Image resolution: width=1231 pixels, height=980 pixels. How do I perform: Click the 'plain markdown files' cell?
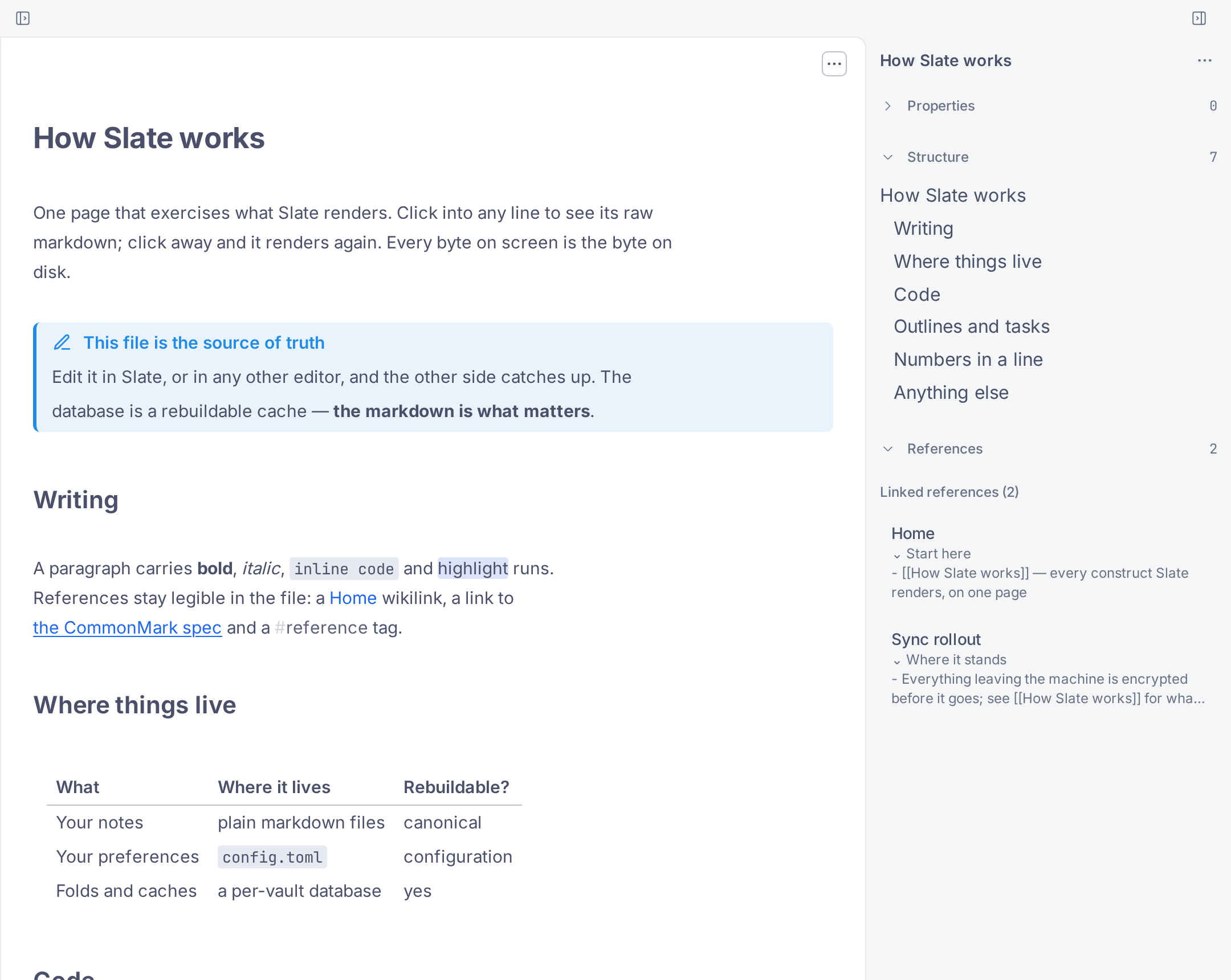click(x=301, y=823)
